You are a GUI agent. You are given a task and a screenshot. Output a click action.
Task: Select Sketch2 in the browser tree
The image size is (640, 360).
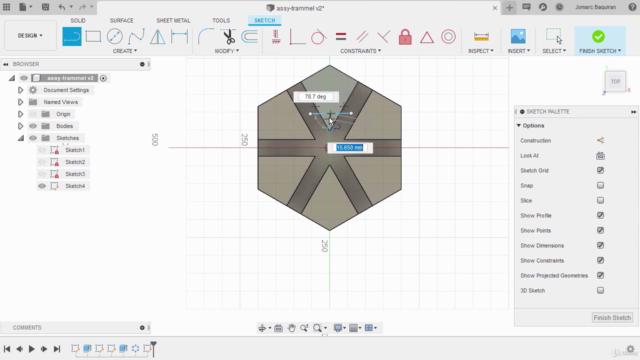coord(75,162)
